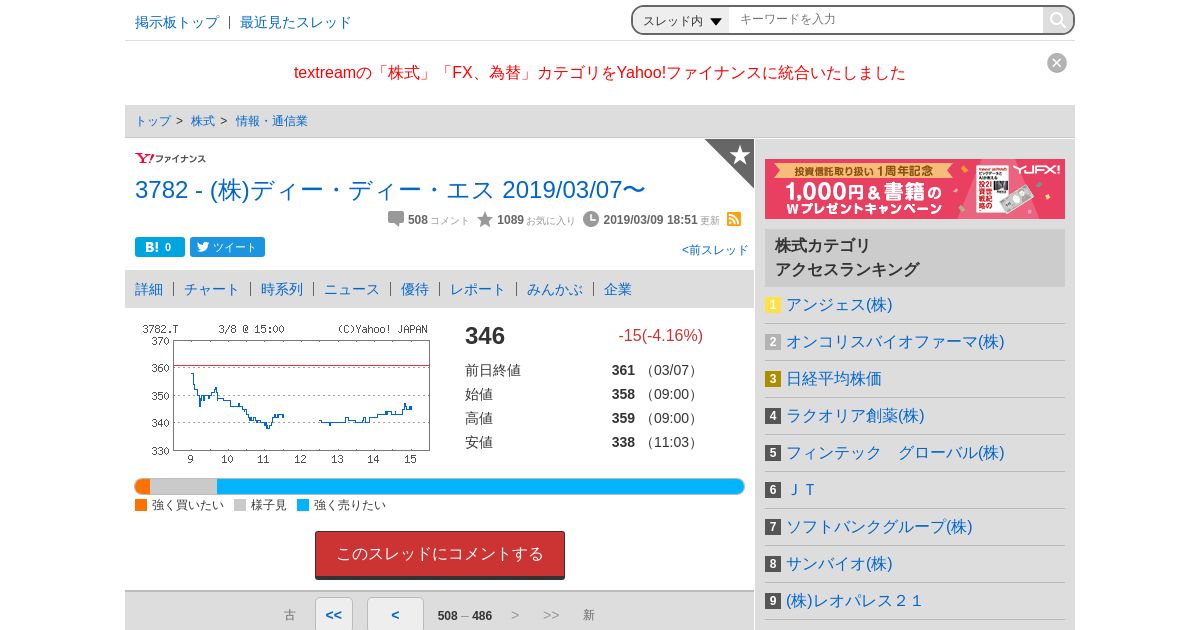1200x630 pixels.
Task: Select the 企業 tab
Action: [x=618, y=289]
